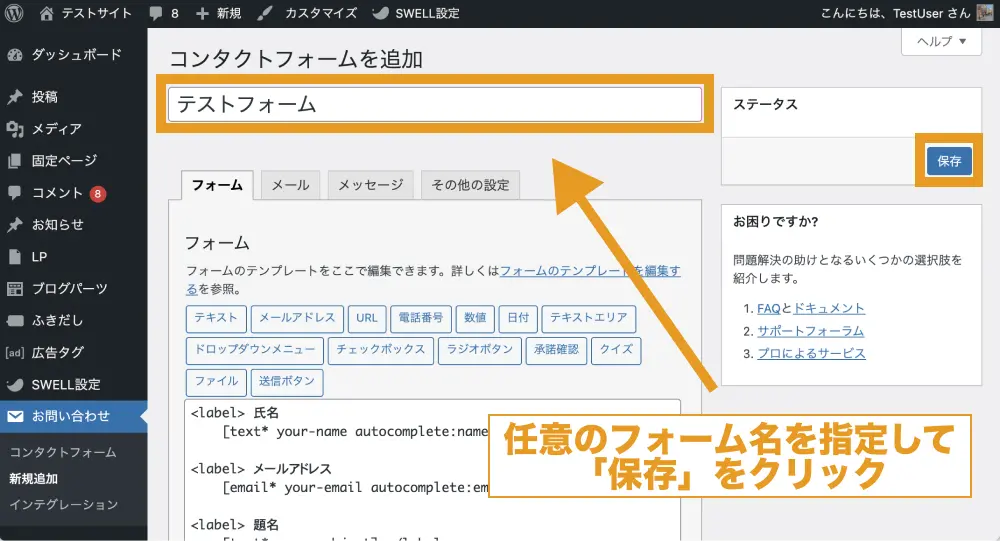Expand the ヘルプ dropdown
This screenshot has height=541, width=1000.
click(940, 42)
